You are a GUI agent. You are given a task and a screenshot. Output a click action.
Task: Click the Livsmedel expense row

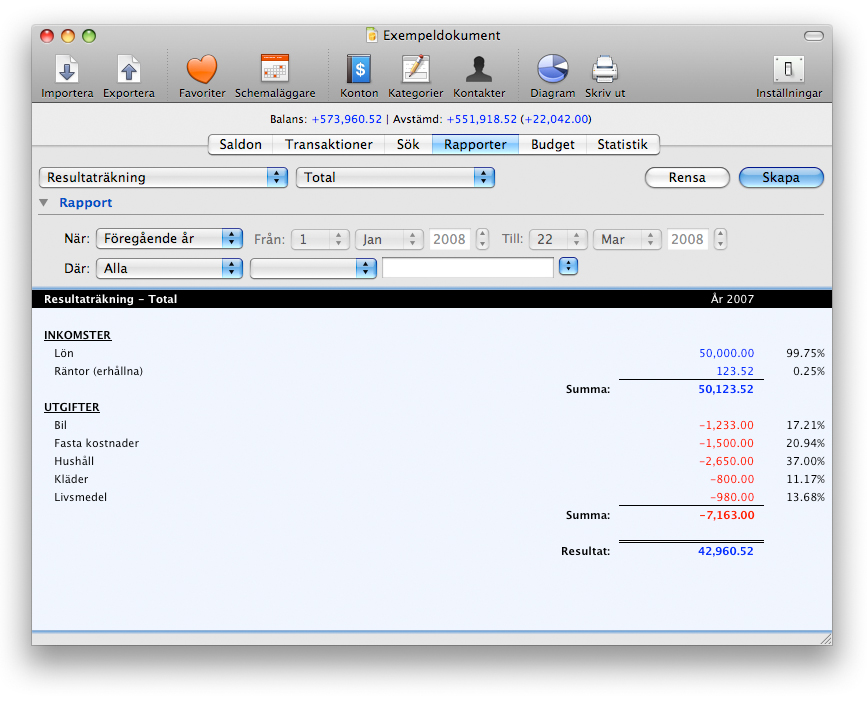(432, 497)
